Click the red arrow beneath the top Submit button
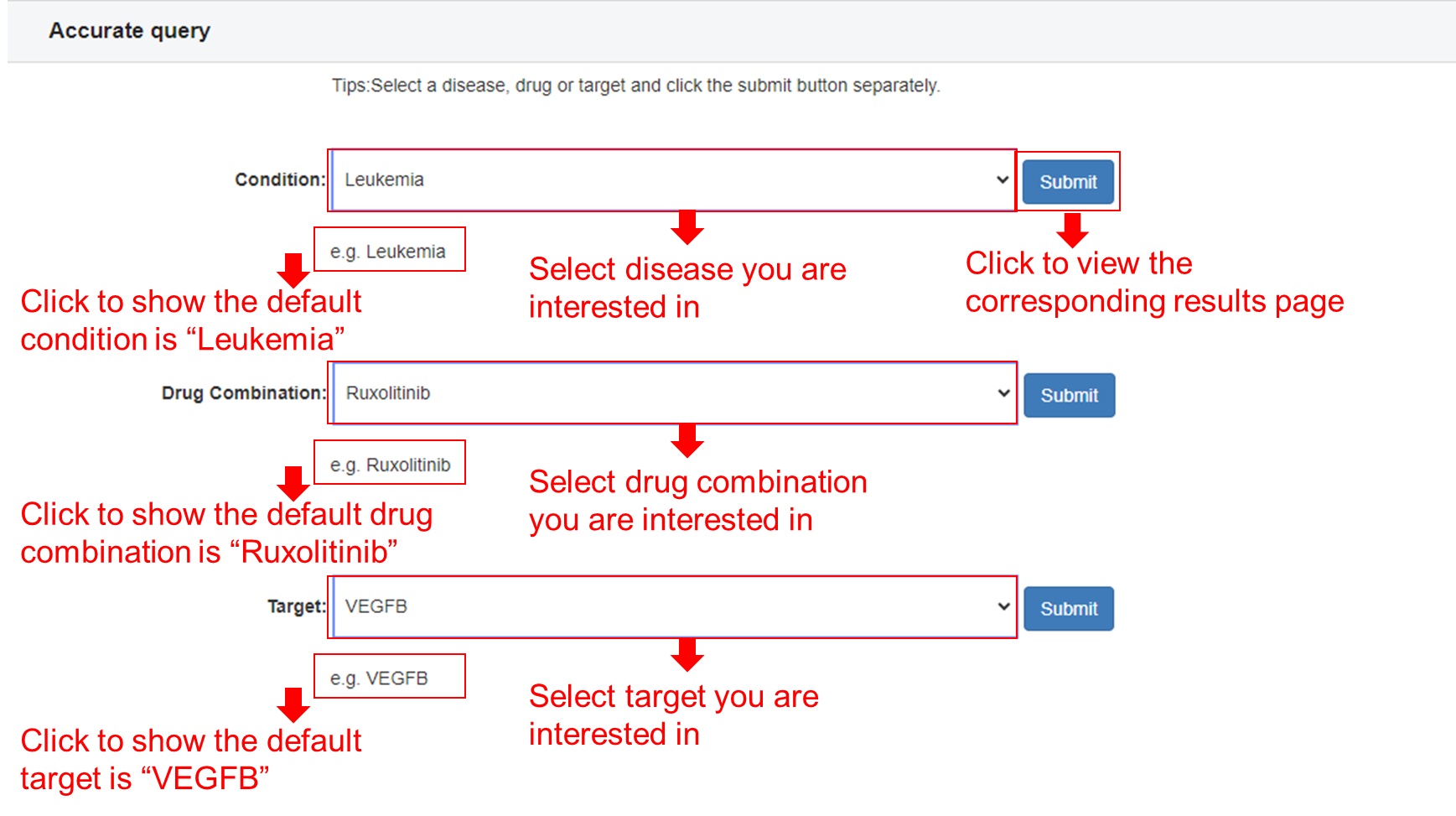The height and width of the screenshot is (816, 1456). 1072,230
